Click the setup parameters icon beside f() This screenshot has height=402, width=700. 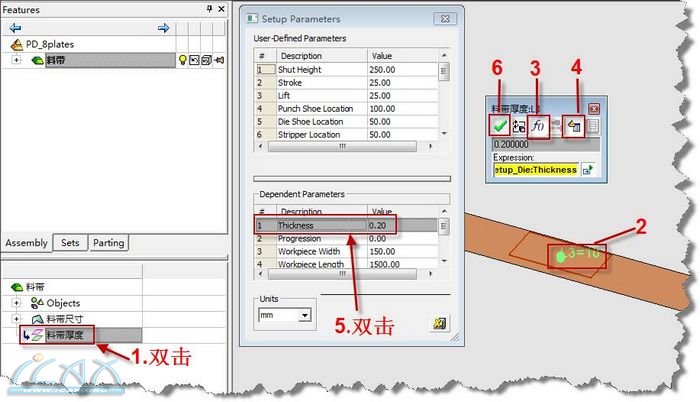pos(574,126)
